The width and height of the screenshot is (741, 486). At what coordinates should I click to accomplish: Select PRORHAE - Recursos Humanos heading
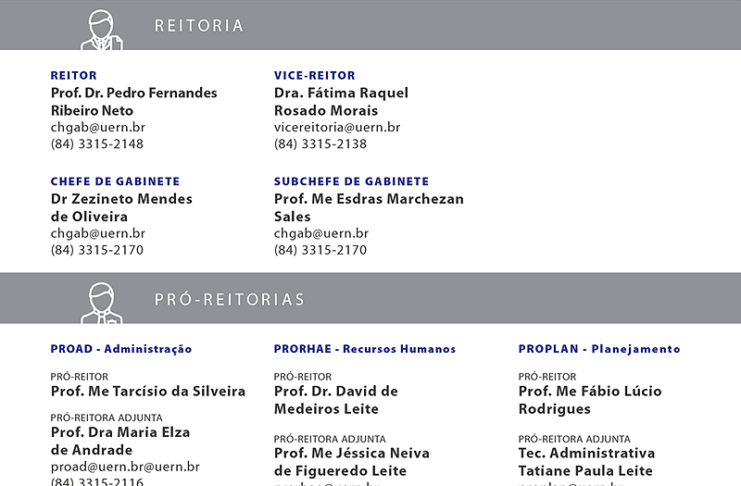(x=365, y=349)
